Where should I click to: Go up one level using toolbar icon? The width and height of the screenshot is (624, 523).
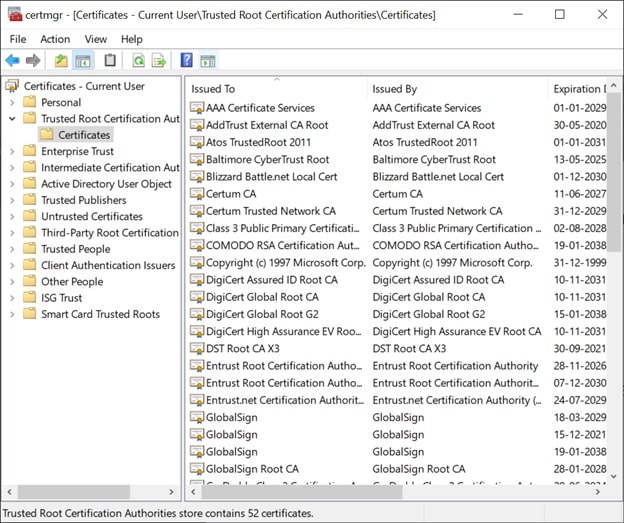[x=61, y=61]
